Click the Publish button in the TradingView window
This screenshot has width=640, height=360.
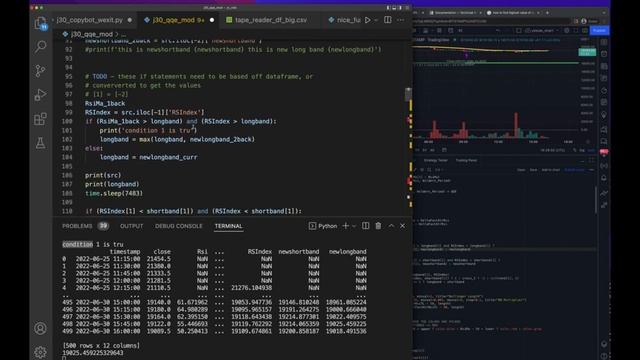599,30
